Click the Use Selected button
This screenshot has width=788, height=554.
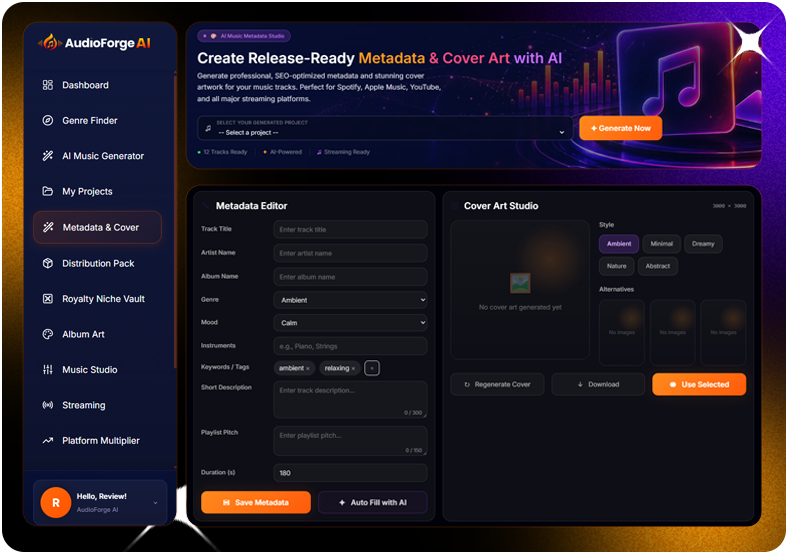[x=699, y=384]
